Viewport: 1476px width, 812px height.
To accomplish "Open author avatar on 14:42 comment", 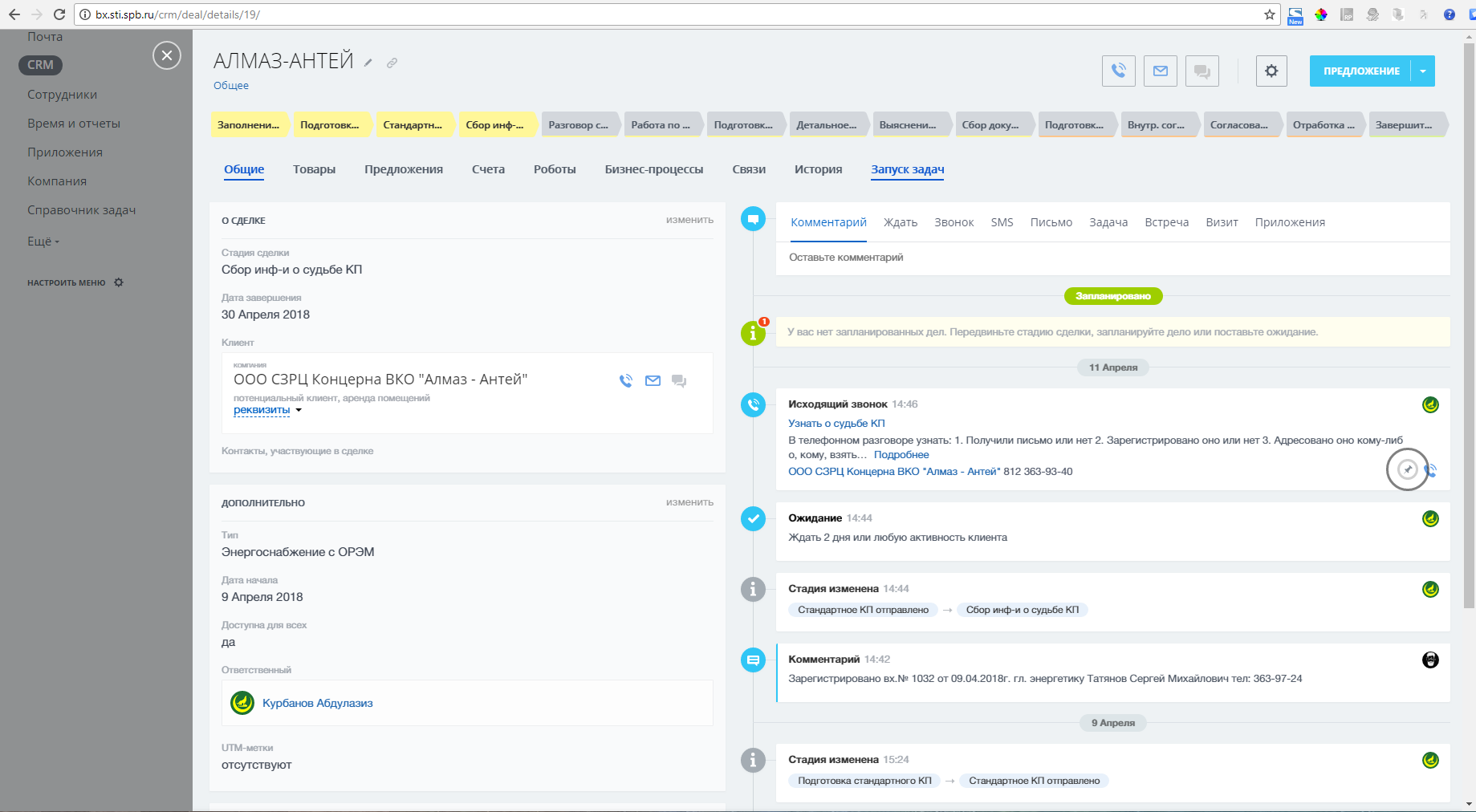I will click(1430, 660).
